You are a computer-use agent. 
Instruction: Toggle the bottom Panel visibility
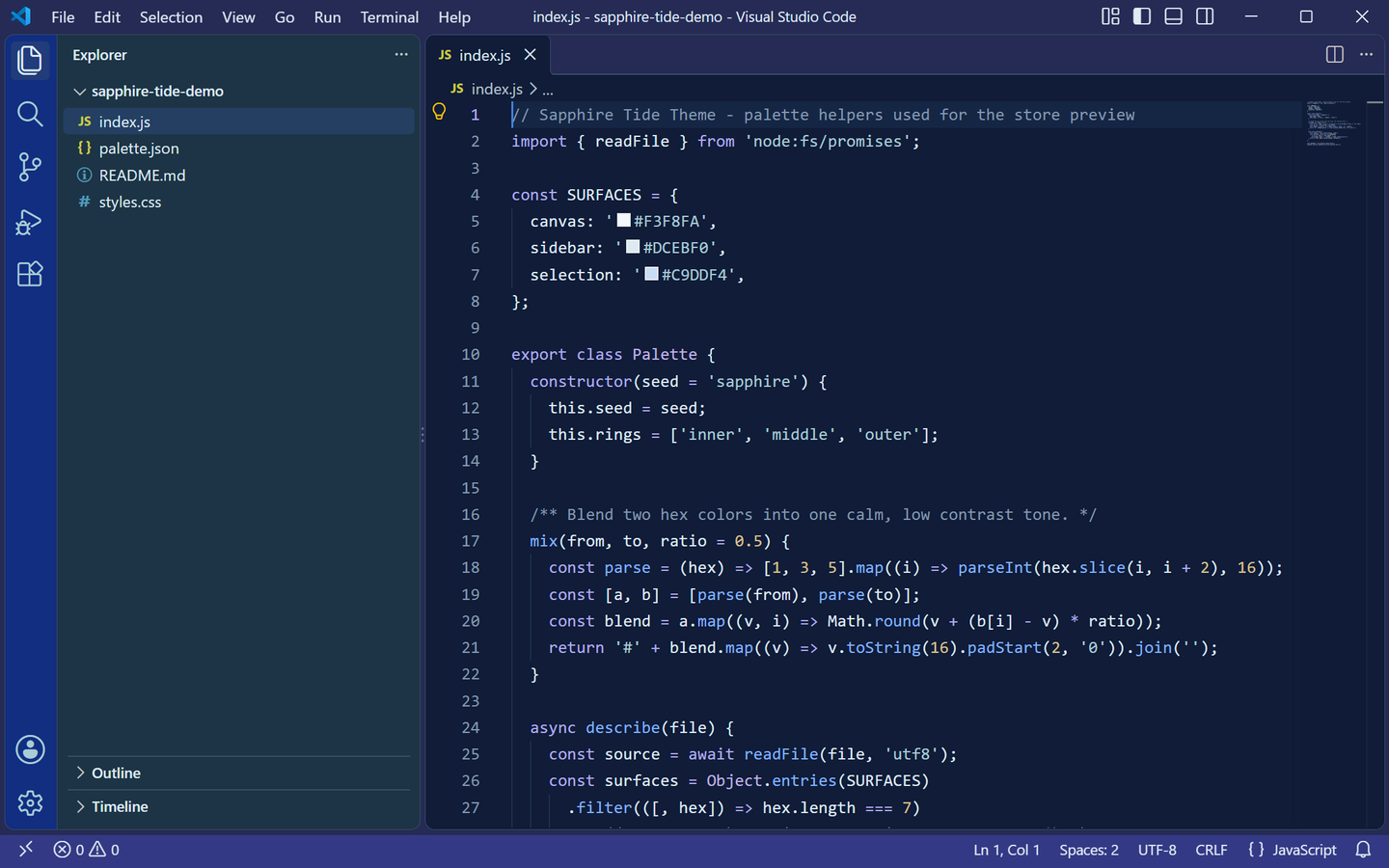pos(1173,16)
